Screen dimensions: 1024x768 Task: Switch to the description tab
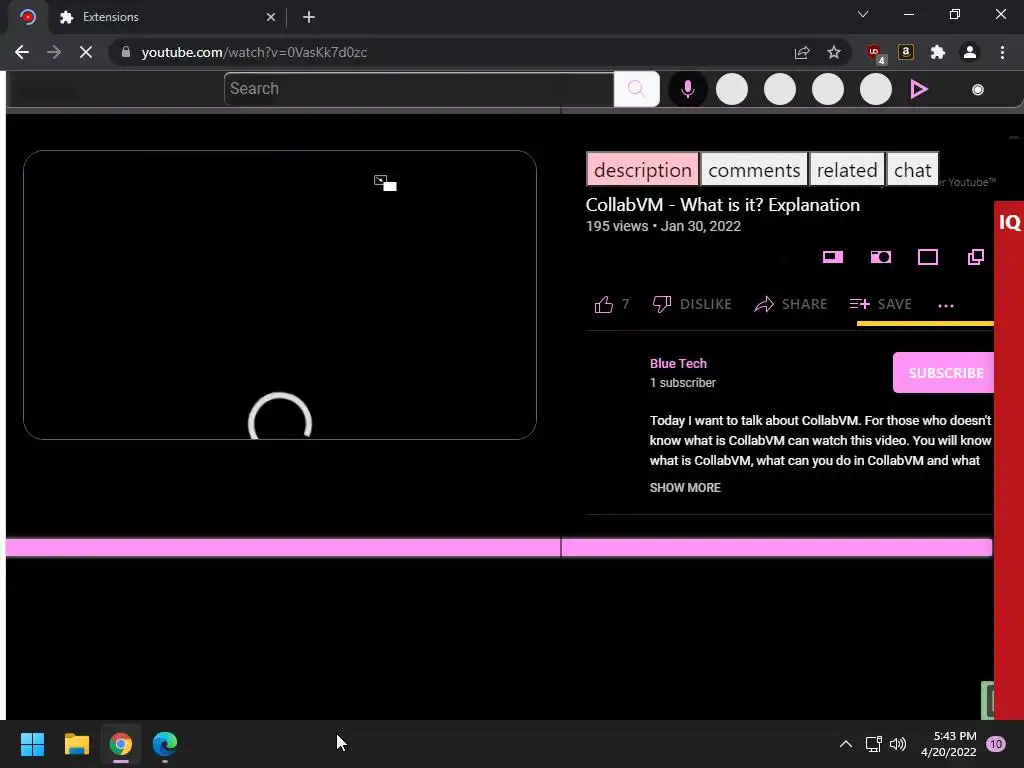(643, 170)
